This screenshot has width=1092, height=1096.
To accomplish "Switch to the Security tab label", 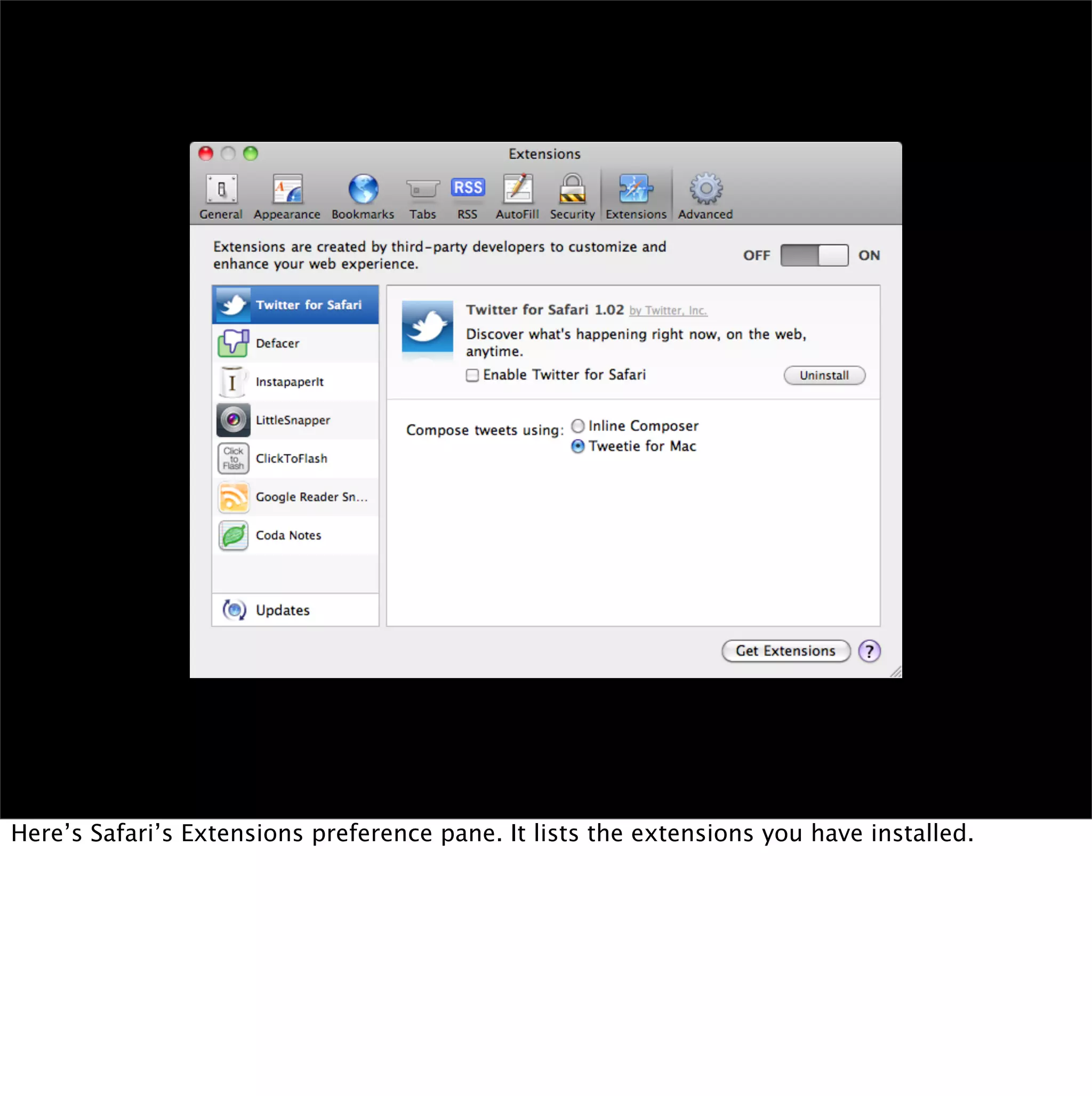I will 572,214.
